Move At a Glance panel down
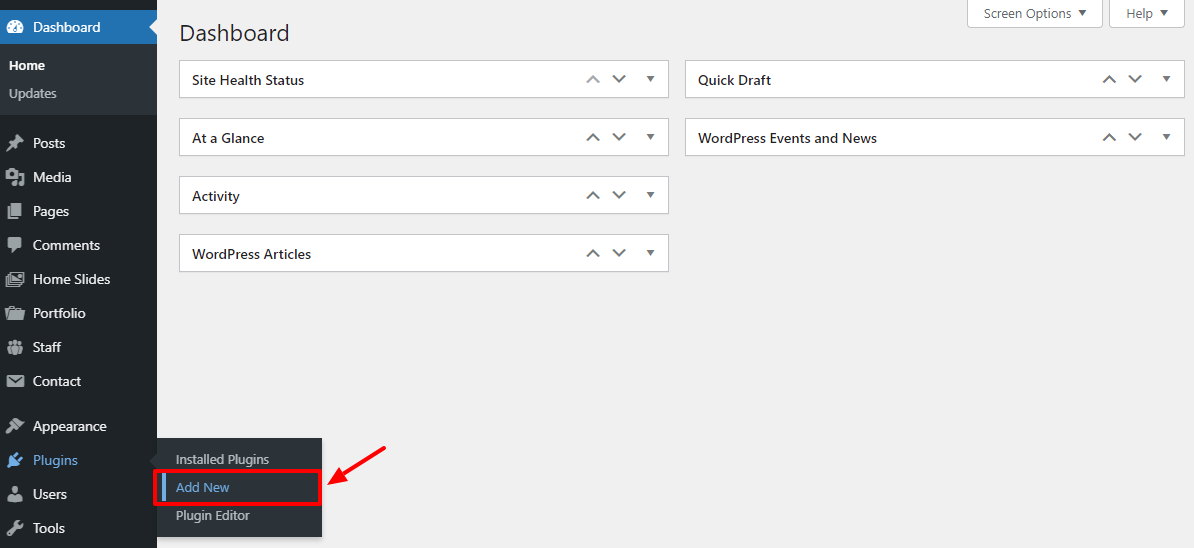Image resolution: width=1194 pixels, height=548 pixels. (619, 137)
